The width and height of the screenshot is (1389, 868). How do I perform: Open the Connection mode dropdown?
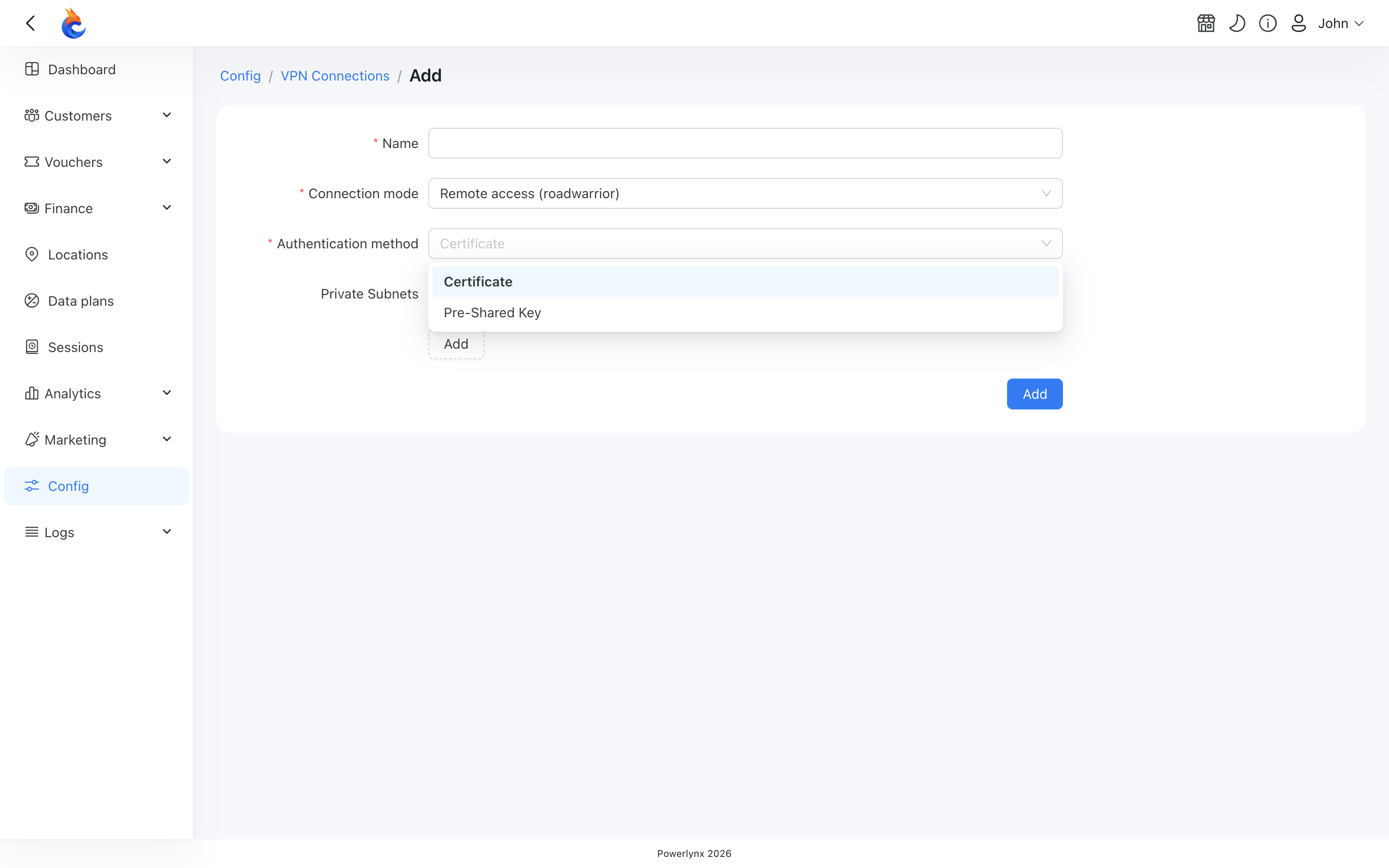pyautogui.click(x=745, y=193)
